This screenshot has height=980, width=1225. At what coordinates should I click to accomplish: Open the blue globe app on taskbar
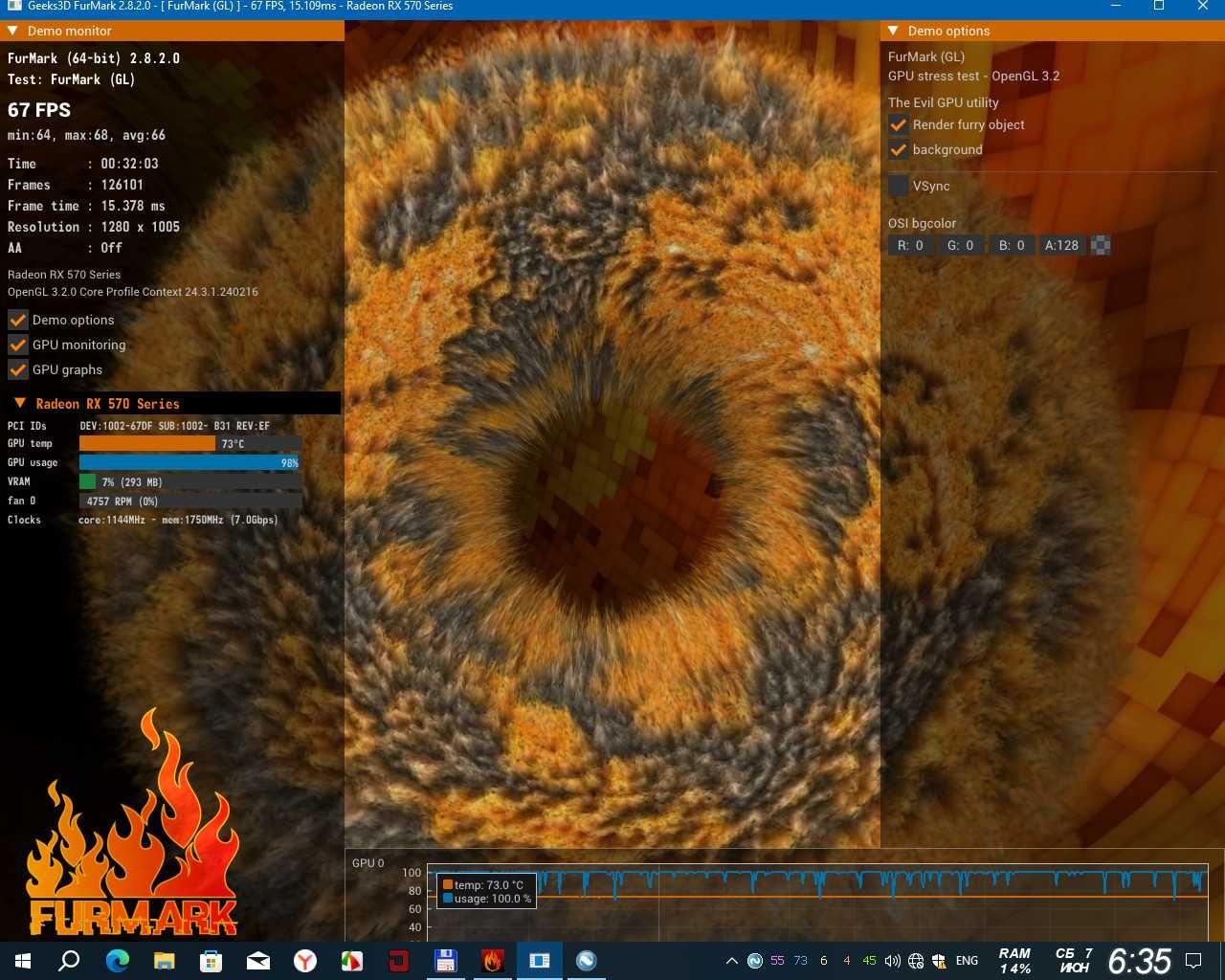tap(586, 960)
